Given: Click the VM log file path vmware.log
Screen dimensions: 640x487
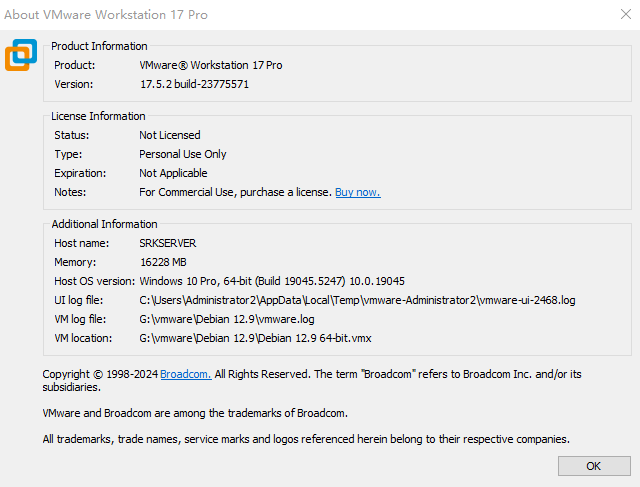Looking at the screenshot, I should coord(227,319).
